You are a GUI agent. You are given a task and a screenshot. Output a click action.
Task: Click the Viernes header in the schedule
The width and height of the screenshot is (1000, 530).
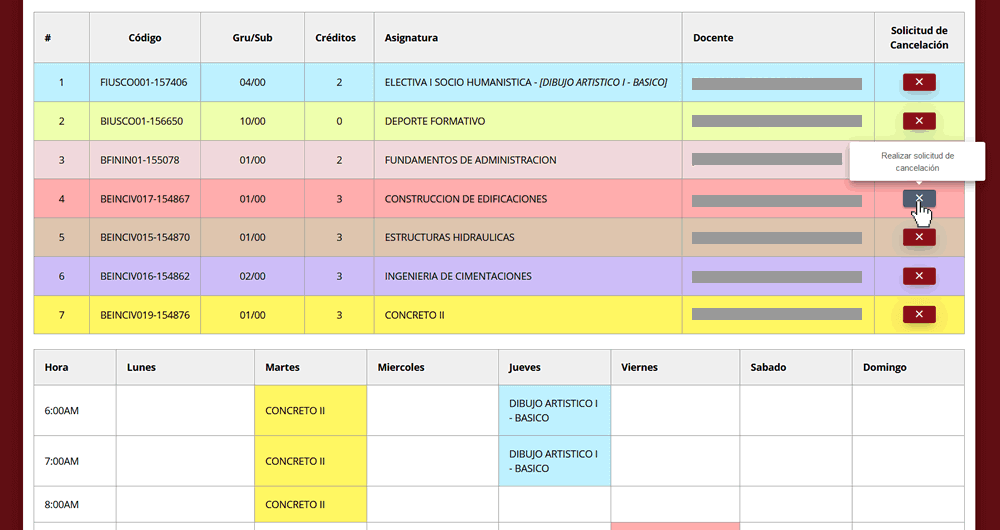(640, 367)
